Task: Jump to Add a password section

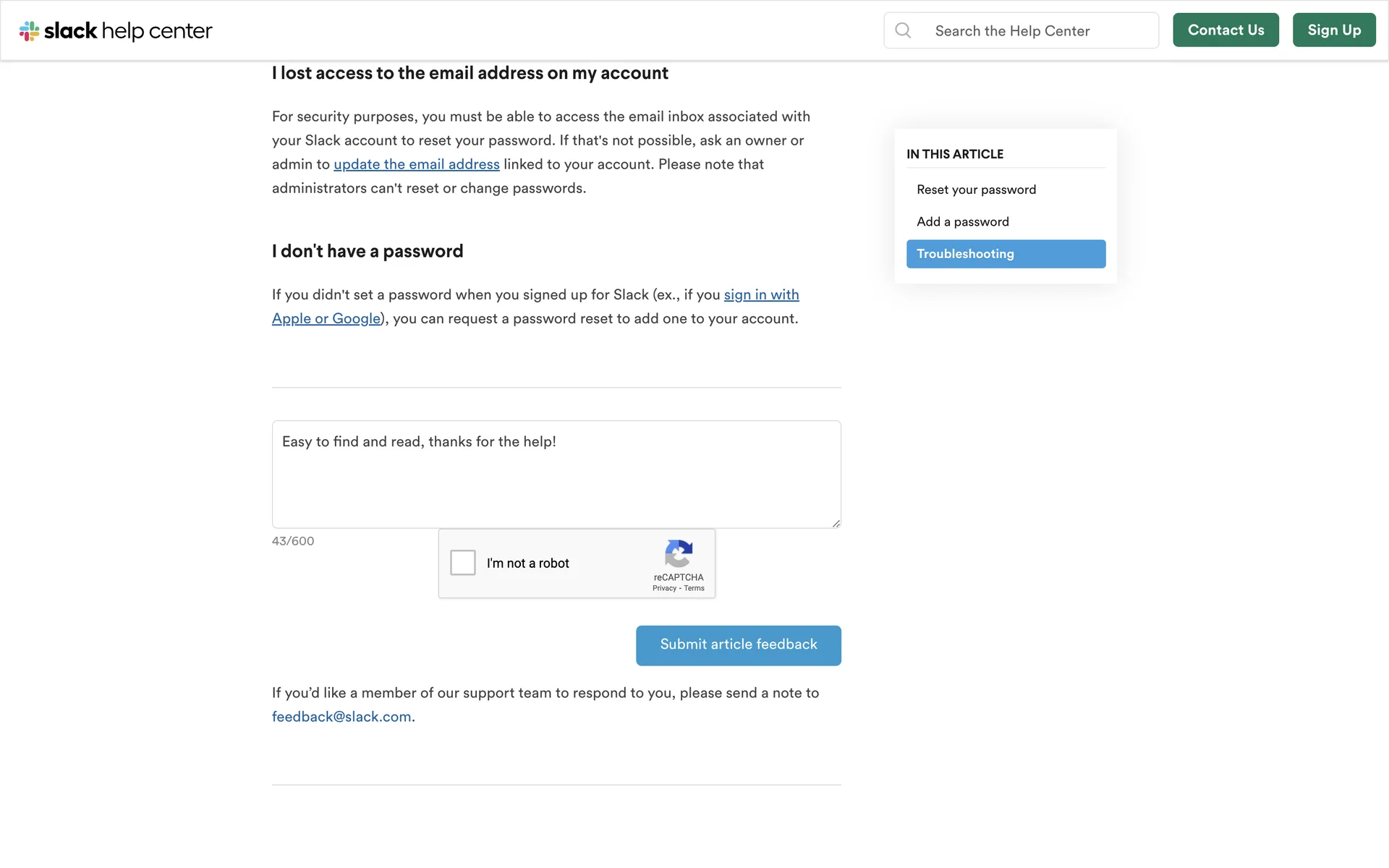Action: click(x=962, y=222)
